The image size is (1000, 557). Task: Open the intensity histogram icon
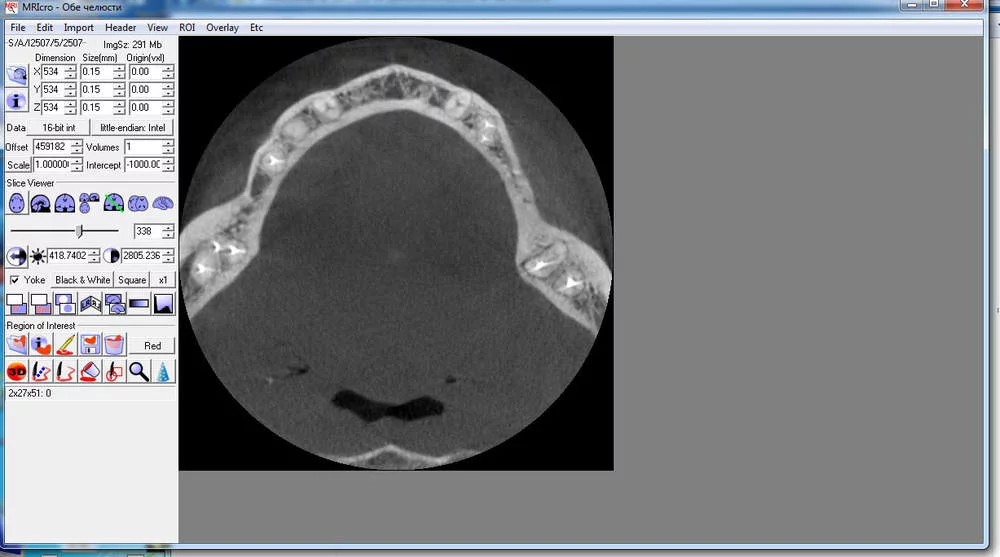(163, 304)
